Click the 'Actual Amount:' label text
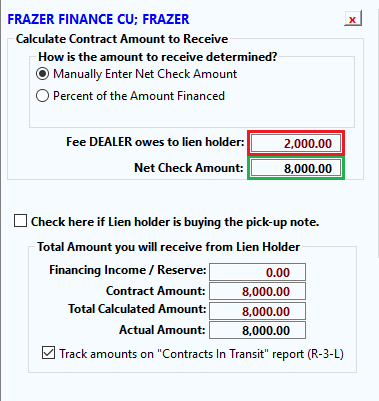The image size is (379, 401). tap(162, 330)
